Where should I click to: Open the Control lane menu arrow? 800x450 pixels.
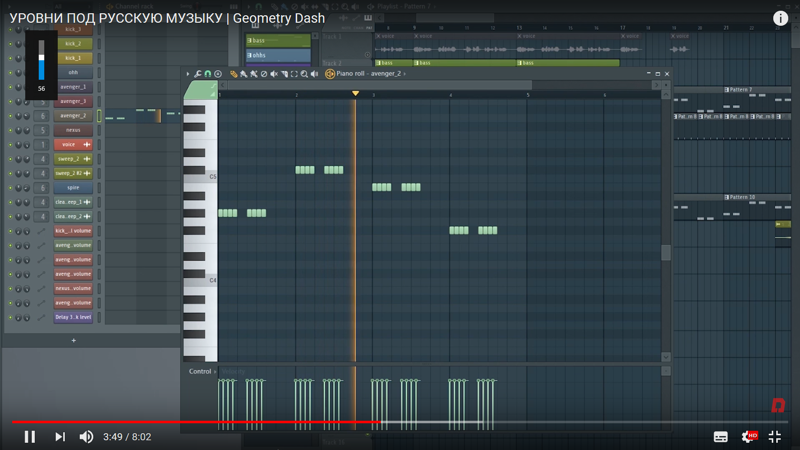[215, 371]
